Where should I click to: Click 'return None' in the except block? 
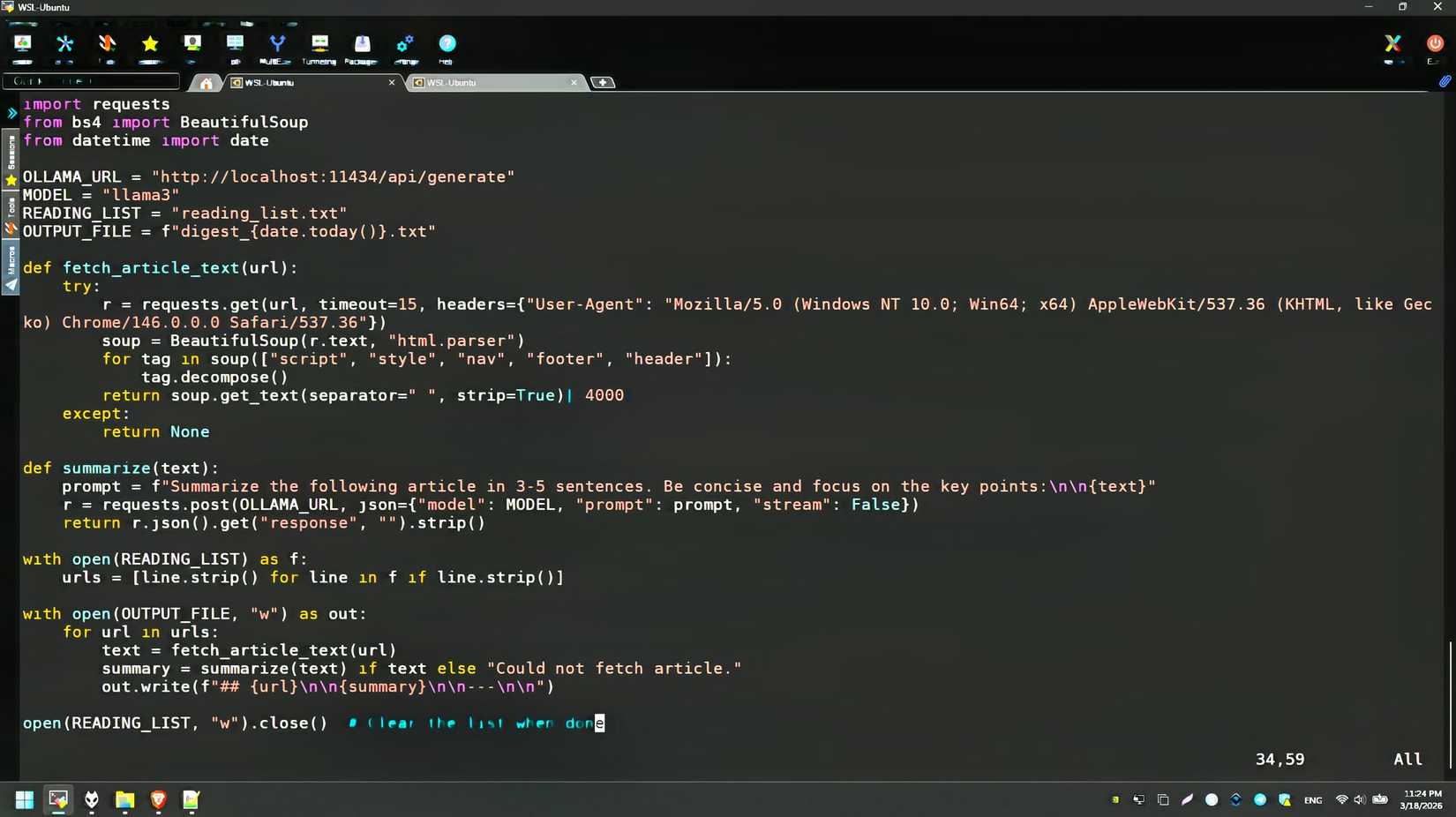[156, 432]
